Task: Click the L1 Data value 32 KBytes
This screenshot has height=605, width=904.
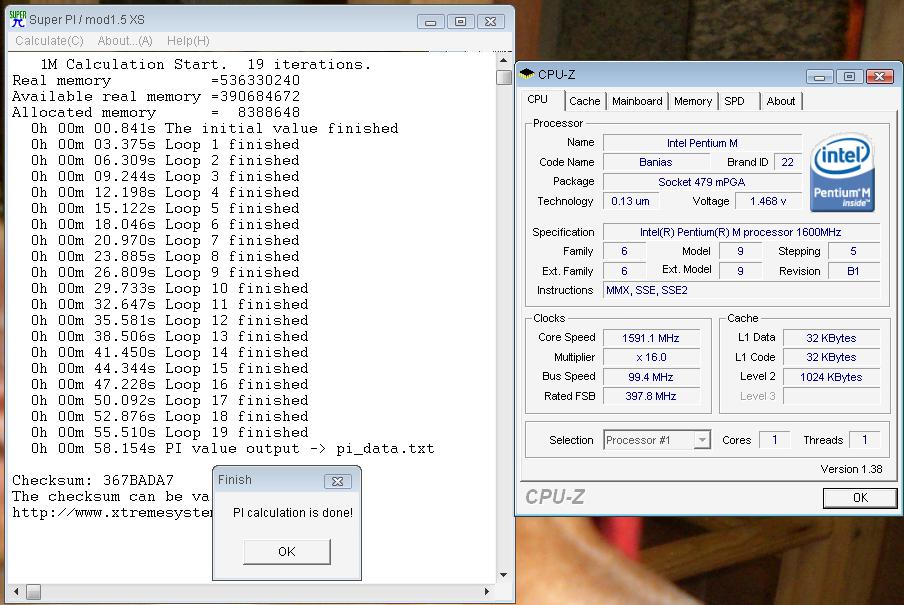Action: (831, 338)
